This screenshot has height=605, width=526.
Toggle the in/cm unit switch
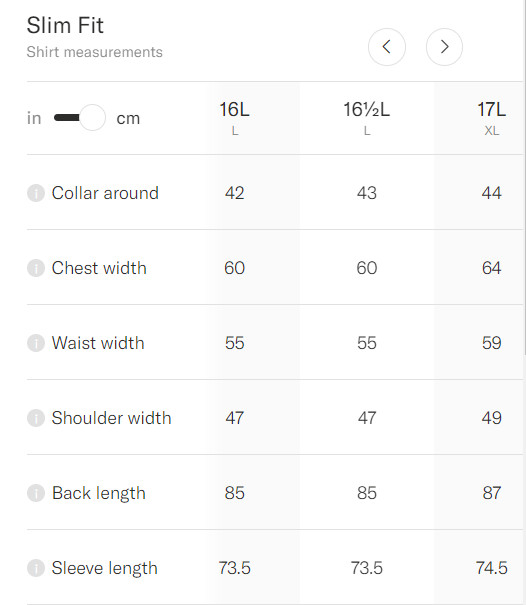[80, 118]
